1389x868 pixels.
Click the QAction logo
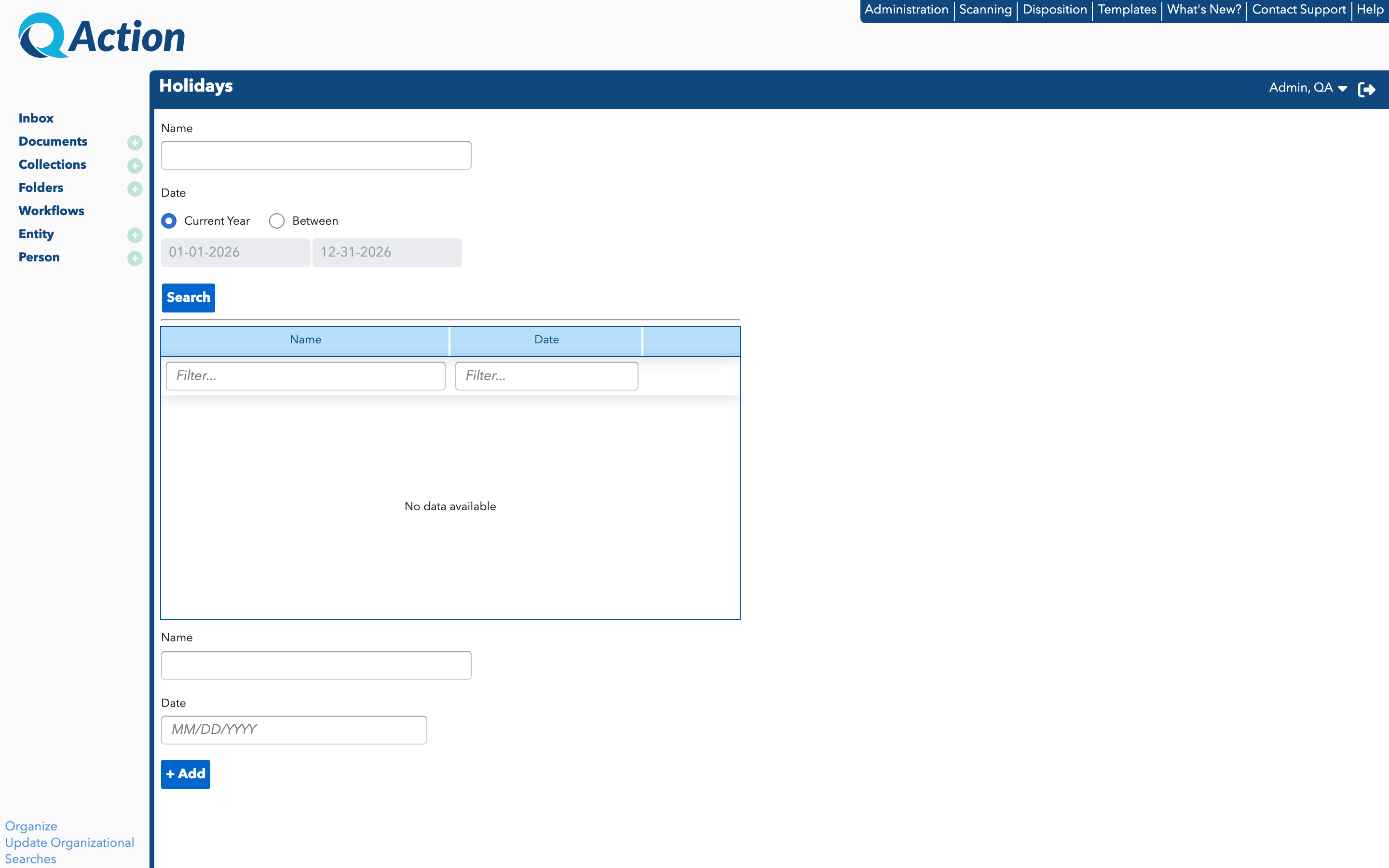pos(102,36)
